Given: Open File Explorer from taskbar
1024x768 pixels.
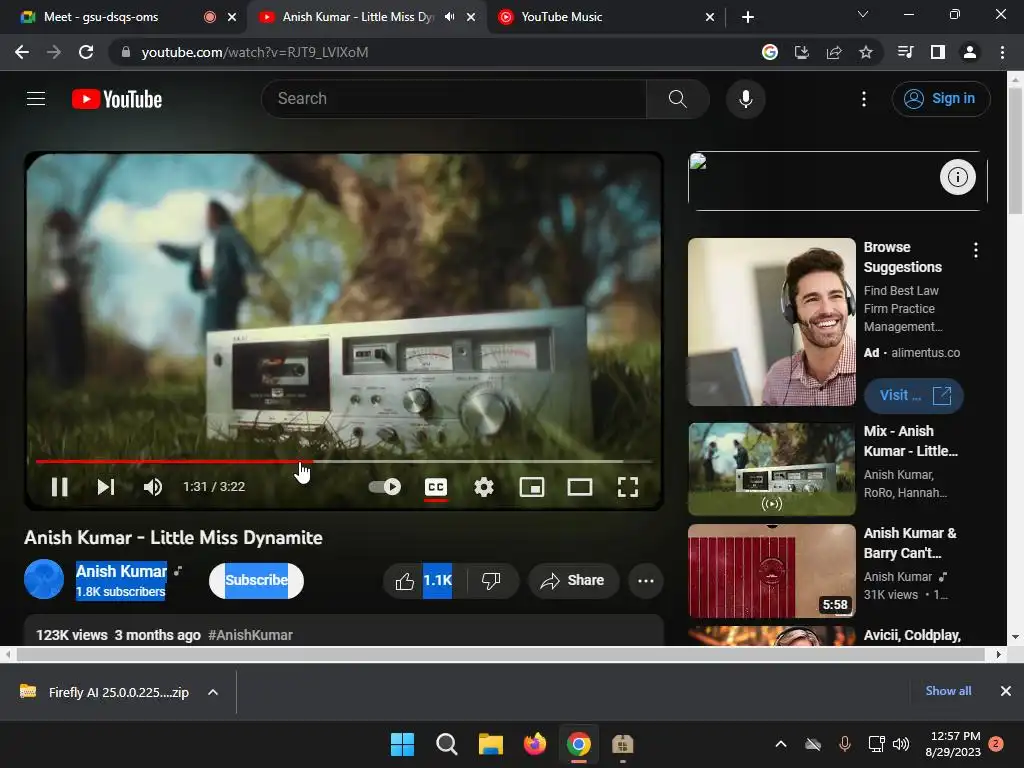Looking at the screenshot, I should coord(490,744).
